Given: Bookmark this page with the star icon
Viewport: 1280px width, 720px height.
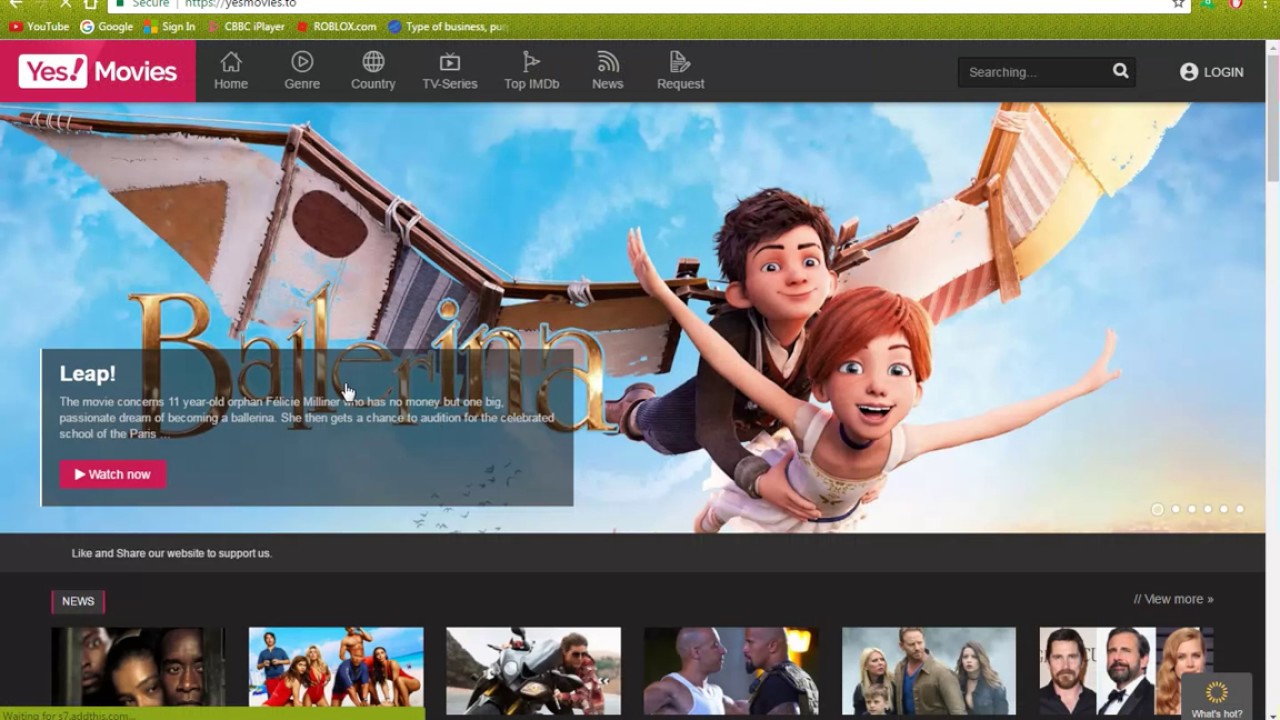Looking at the screenshot, I should (1178, 4).
